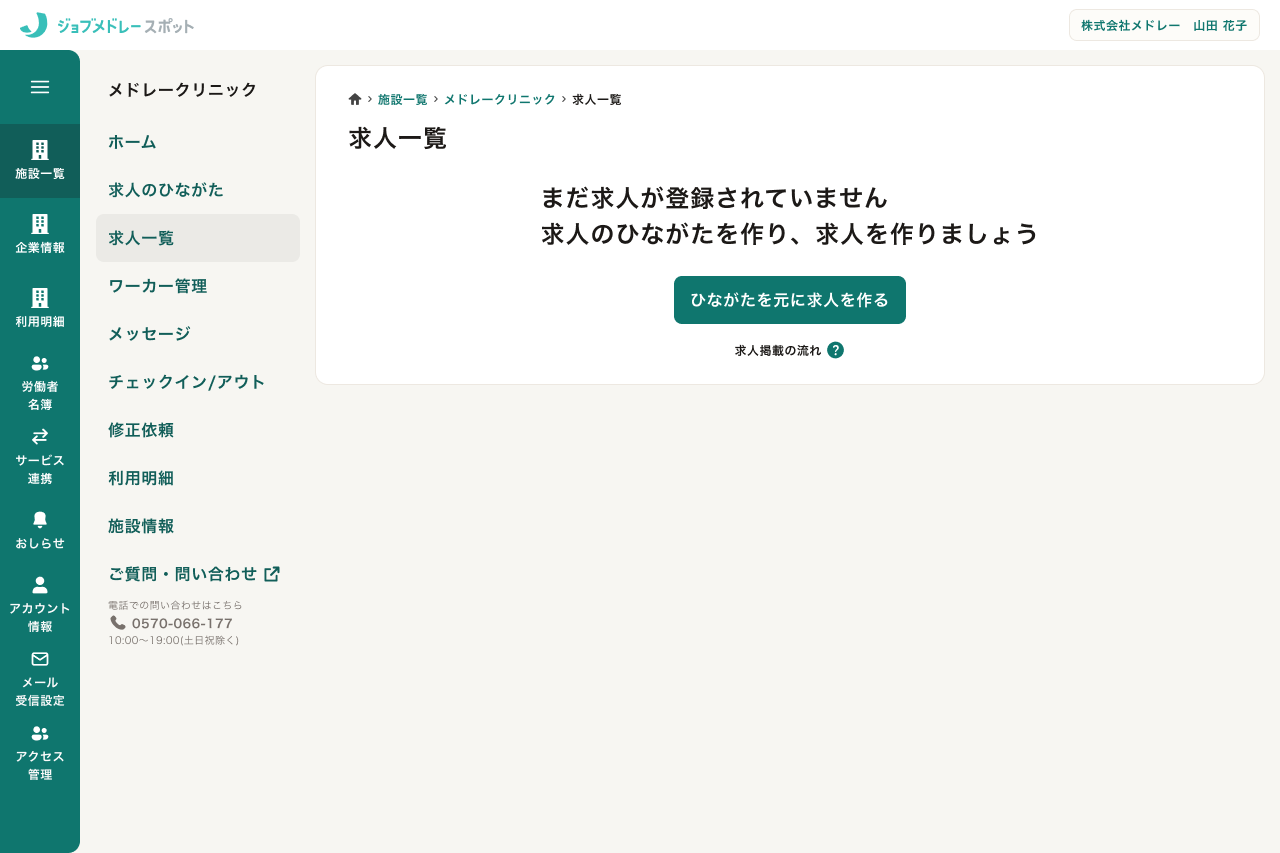Open メール受信設定 in the left rail
The height and width of the screenshot is (853, 1280).
(40, 679)
